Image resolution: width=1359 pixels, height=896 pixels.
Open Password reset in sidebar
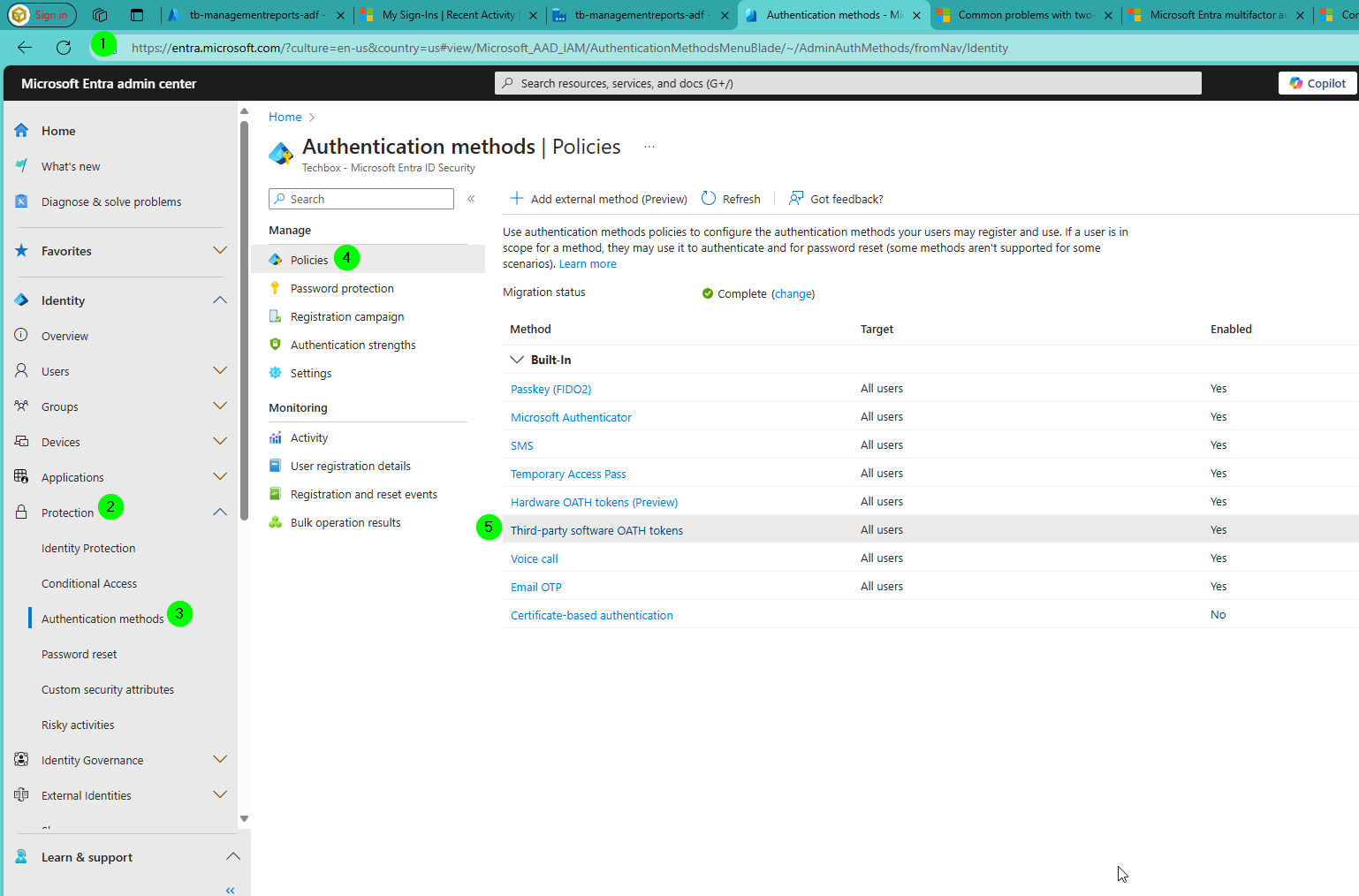pyautogui.click(x=80, y=654)
